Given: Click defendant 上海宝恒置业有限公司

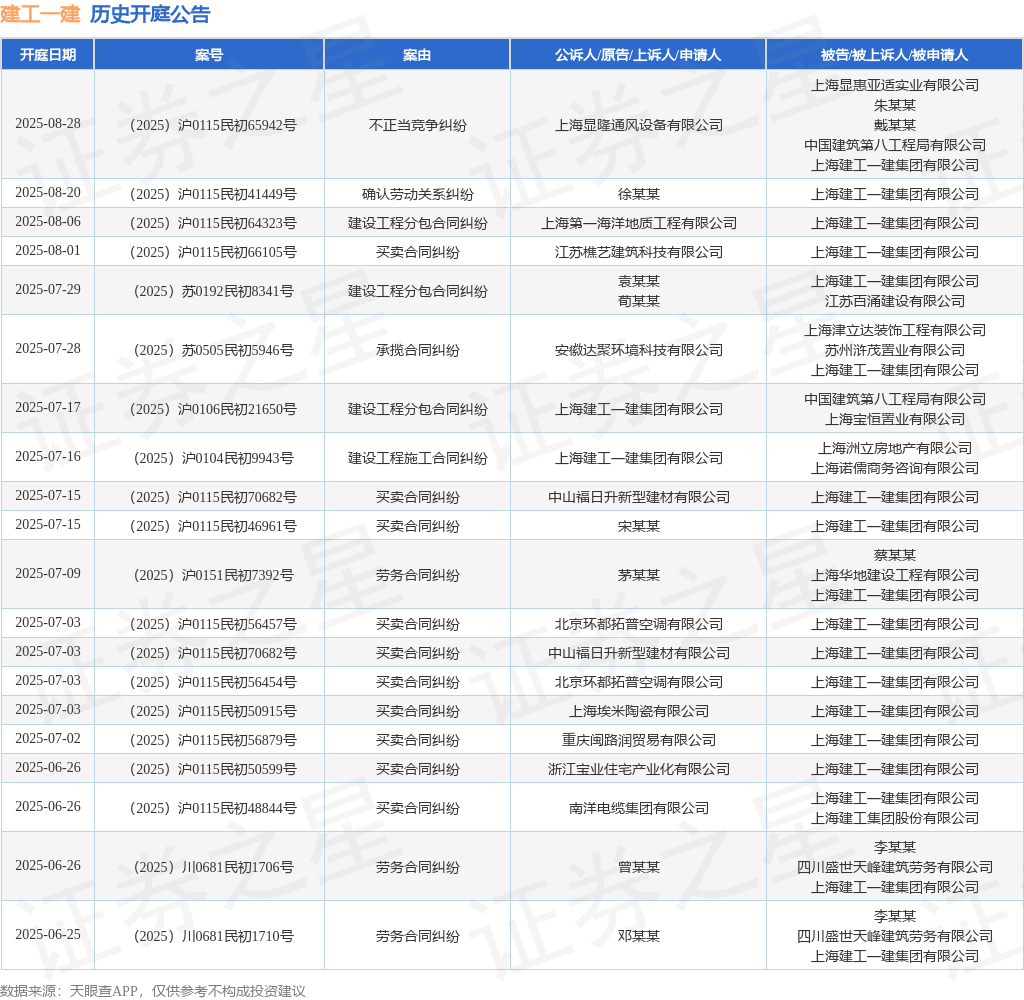Looking at the screenshot, I should [x=895, y=419].
